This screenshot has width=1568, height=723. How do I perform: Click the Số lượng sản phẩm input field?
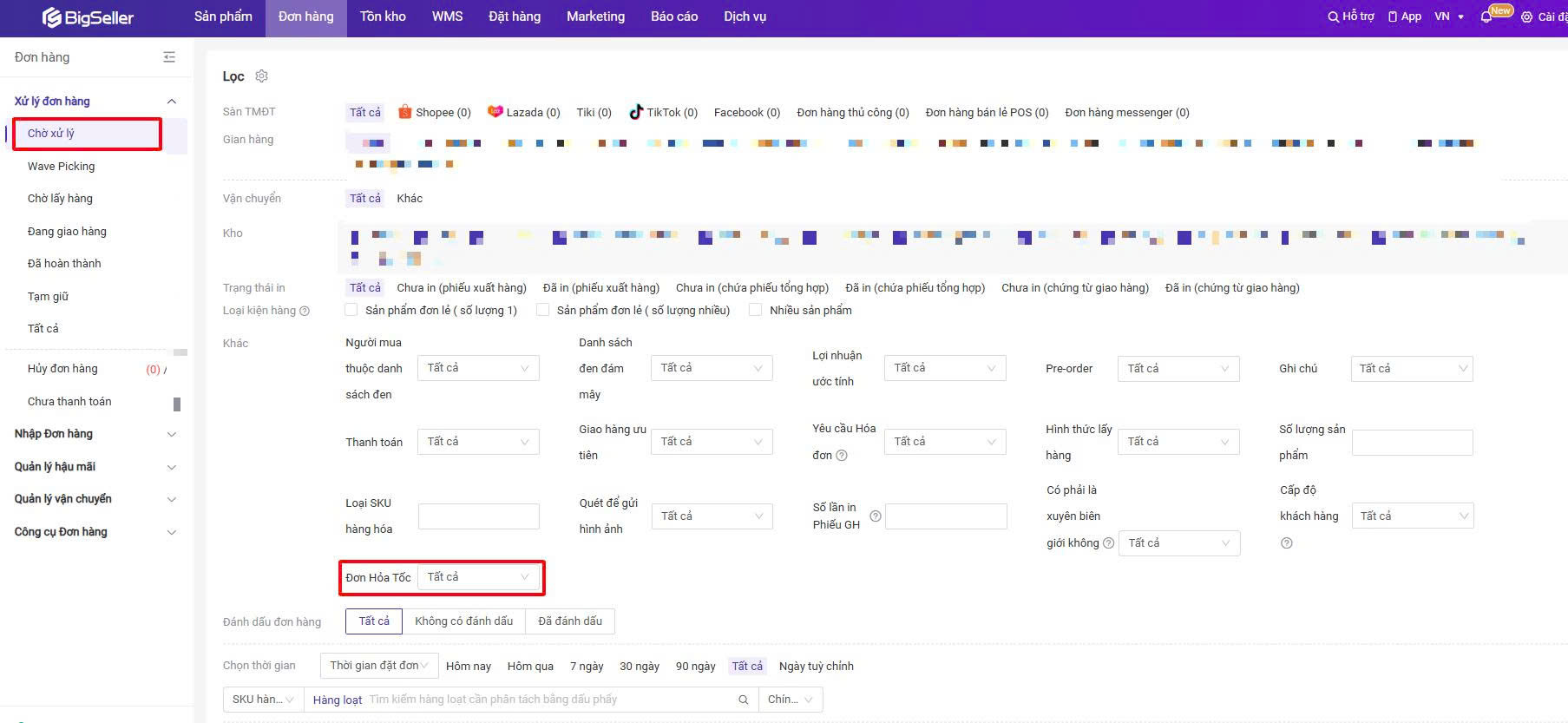coord(1412,443)
